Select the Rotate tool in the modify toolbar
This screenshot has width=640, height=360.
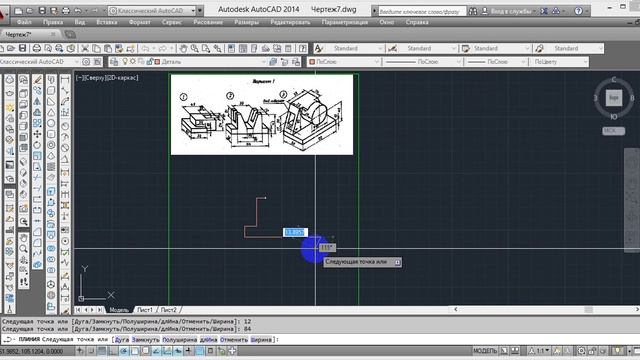click(37, 145)
